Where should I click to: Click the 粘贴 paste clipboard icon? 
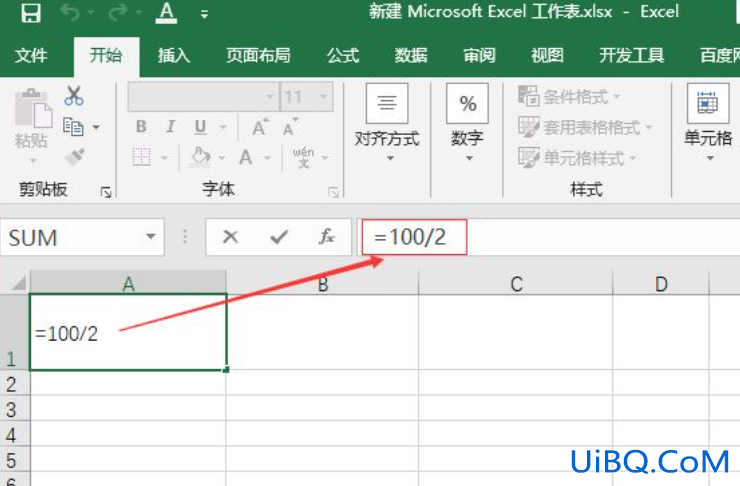click(x=33, y=109)
